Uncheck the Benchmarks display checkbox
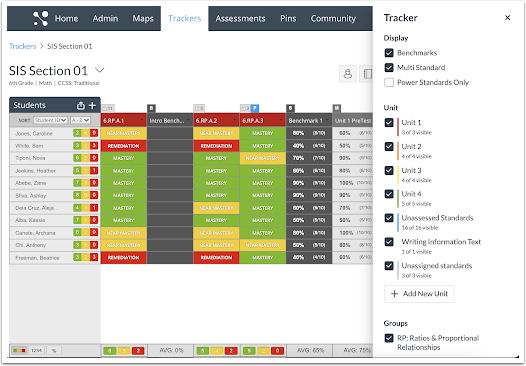This screenshot has width=526, height=366. pos(389,53)
